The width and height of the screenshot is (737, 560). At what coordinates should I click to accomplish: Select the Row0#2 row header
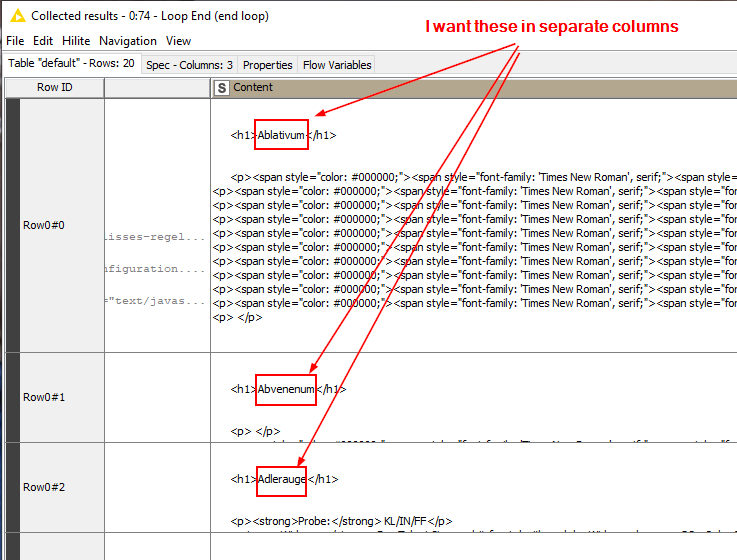(x=44, y=487)
